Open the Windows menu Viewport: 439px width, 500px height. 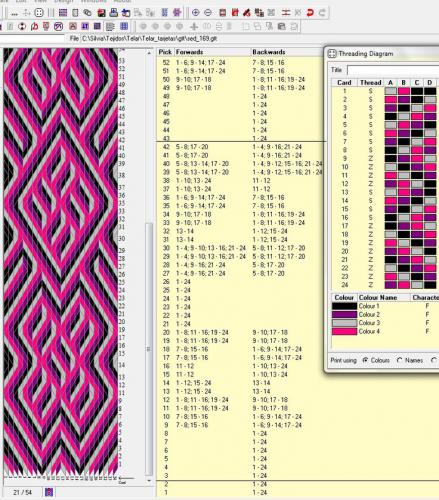click(x=93, y=1)
